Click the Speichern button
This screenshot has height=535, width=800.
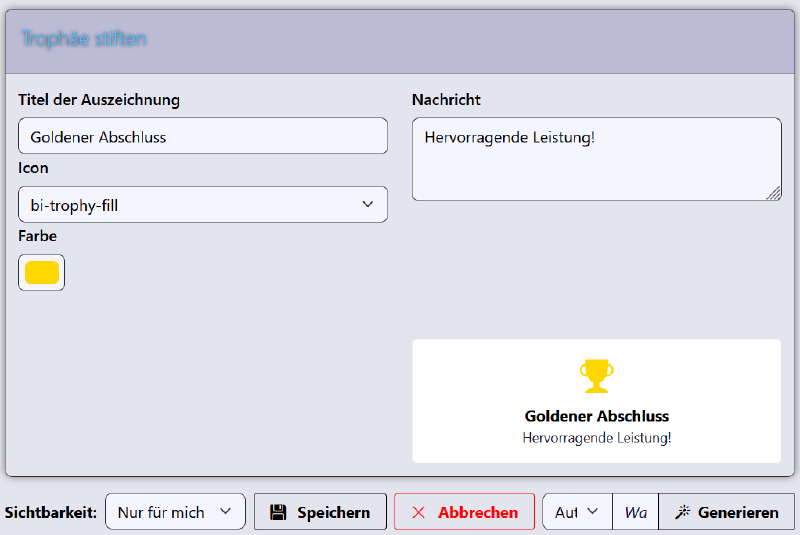[320, 512]
